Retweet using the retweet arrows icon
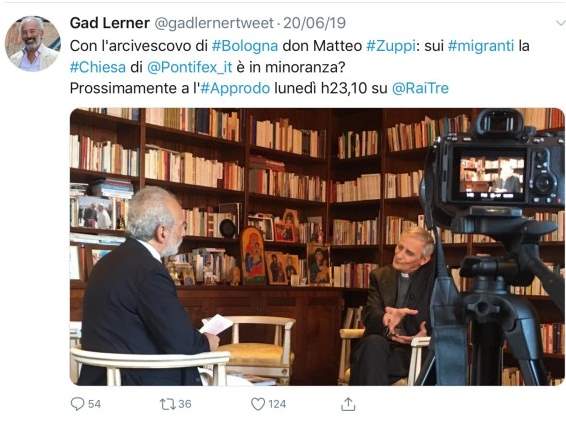566x421 pixels. click(x=167, y=404)
